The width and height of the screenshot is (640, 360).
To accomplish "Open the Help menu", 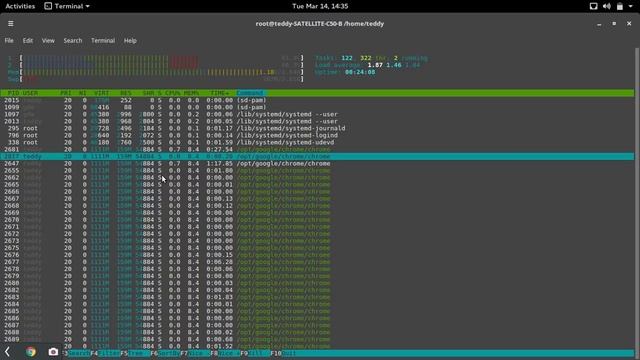I will pyautogui.click(x=130, y=40).
